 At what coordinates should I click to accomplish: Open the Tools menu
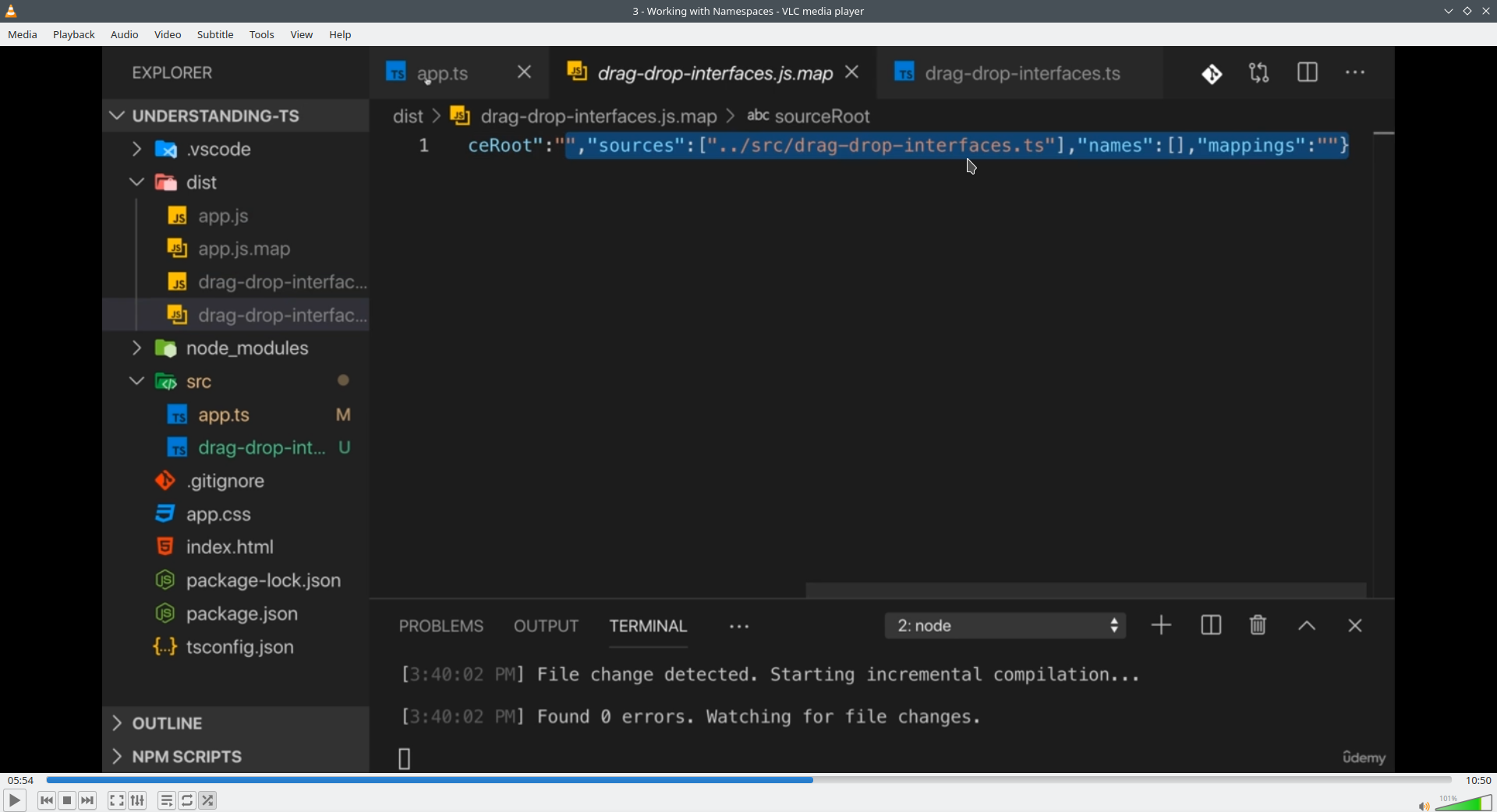[262, 34]
